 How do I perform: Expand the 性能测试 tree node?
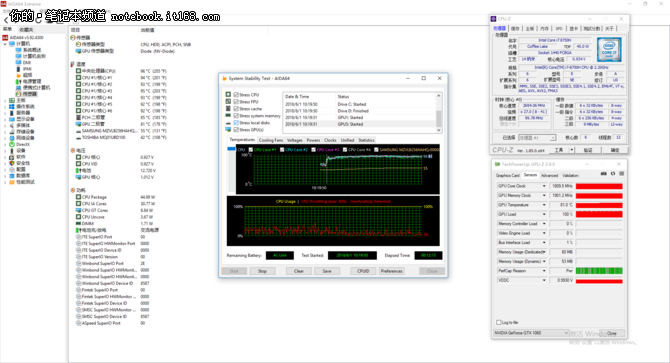point(5,182)
